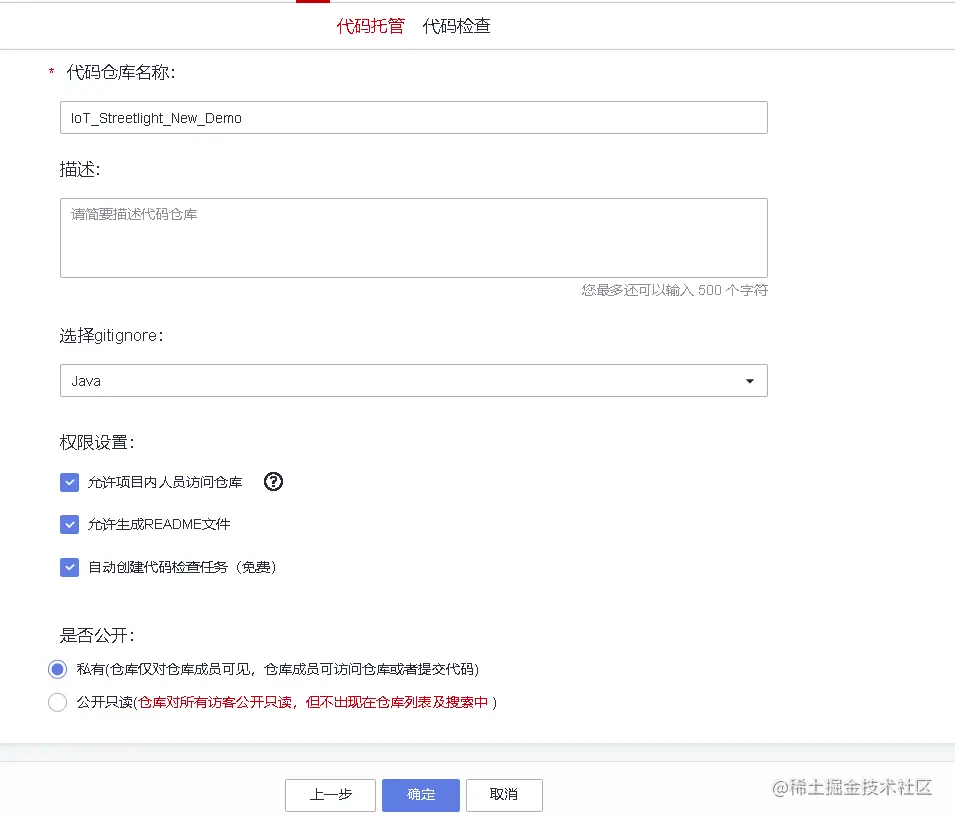Screen dimensions: 955x820
Task: Click the 上一步 button
Action: pos(330,795)
